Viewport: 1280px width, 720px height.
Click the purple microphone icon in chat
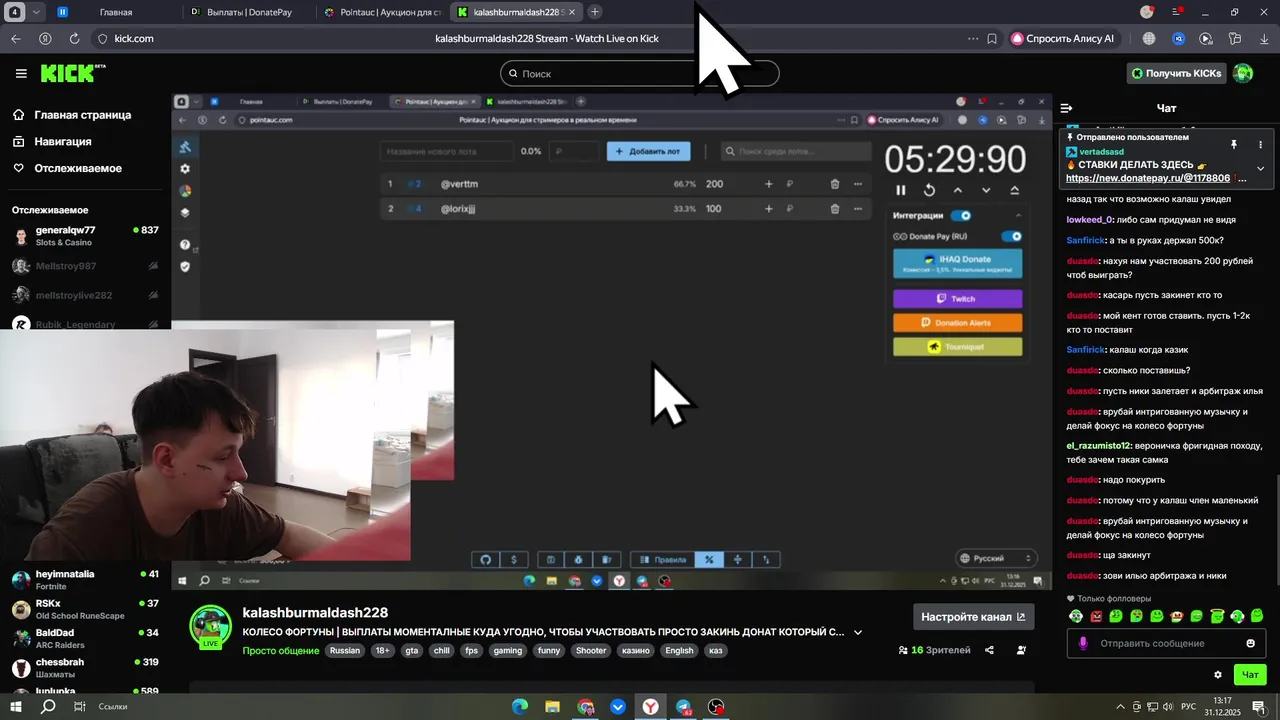(x=1083, y=643)
